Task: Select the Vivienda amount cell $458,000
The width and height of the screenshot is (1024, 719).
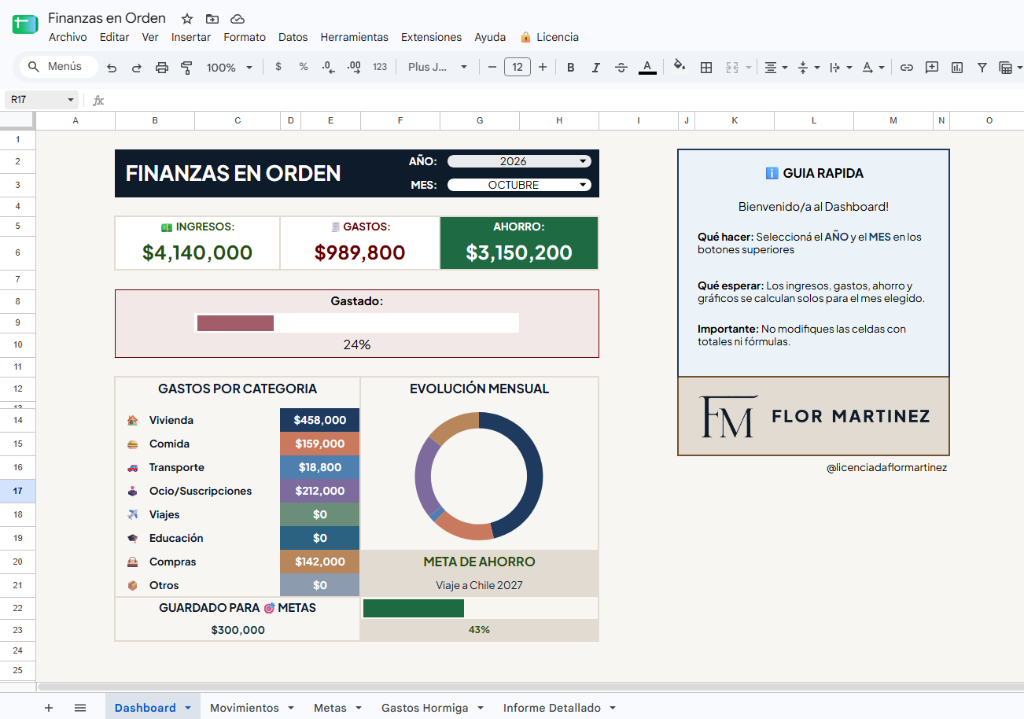Action: tap(319, 420)
